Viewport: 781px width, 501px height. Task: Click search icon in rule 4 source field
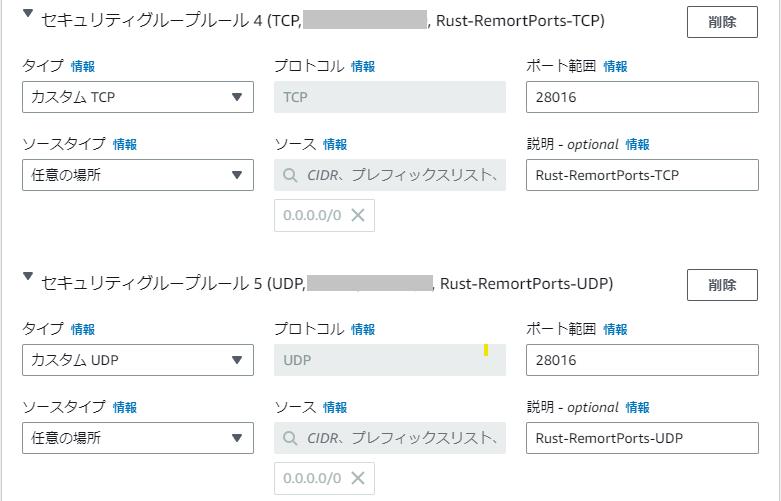290,175
